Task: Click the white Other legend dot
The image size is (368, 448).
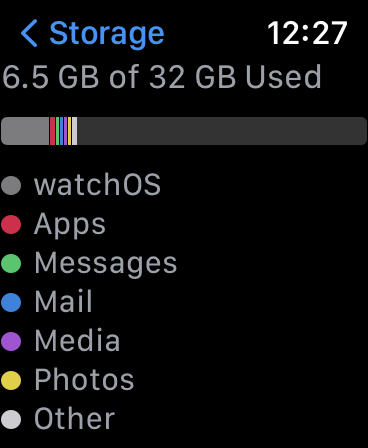Action: coord(11,419)
